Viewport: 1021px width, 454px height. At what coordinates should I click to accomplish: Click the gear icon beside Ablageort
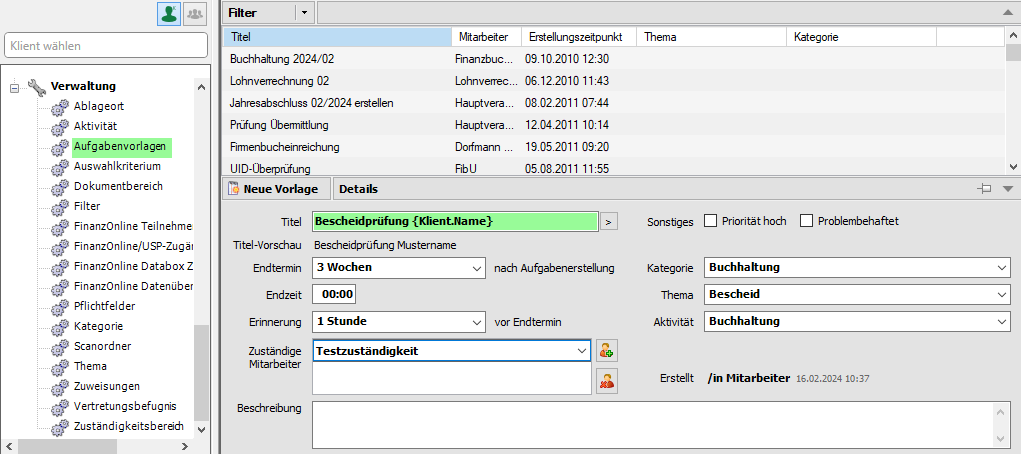[60, 106]
